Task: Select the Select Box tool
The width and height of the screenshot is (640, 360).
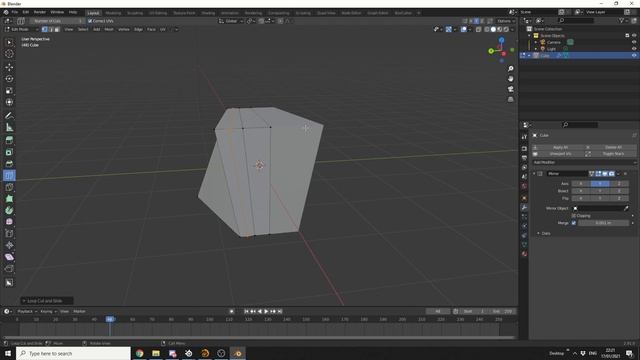Action: tap(9, 42)
